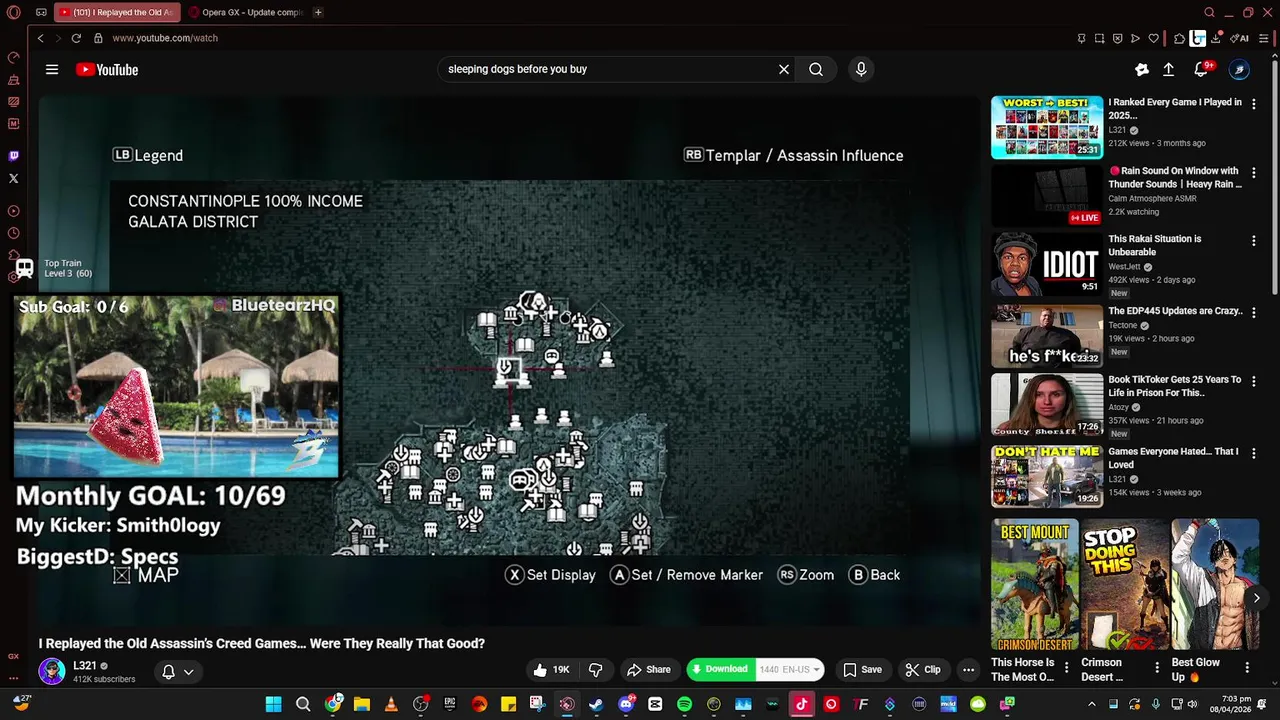Image resolution: width=1280 pixels, height=720 pixels.
Task: Add page to bookmarks with heart icon
Action: 1153,38
